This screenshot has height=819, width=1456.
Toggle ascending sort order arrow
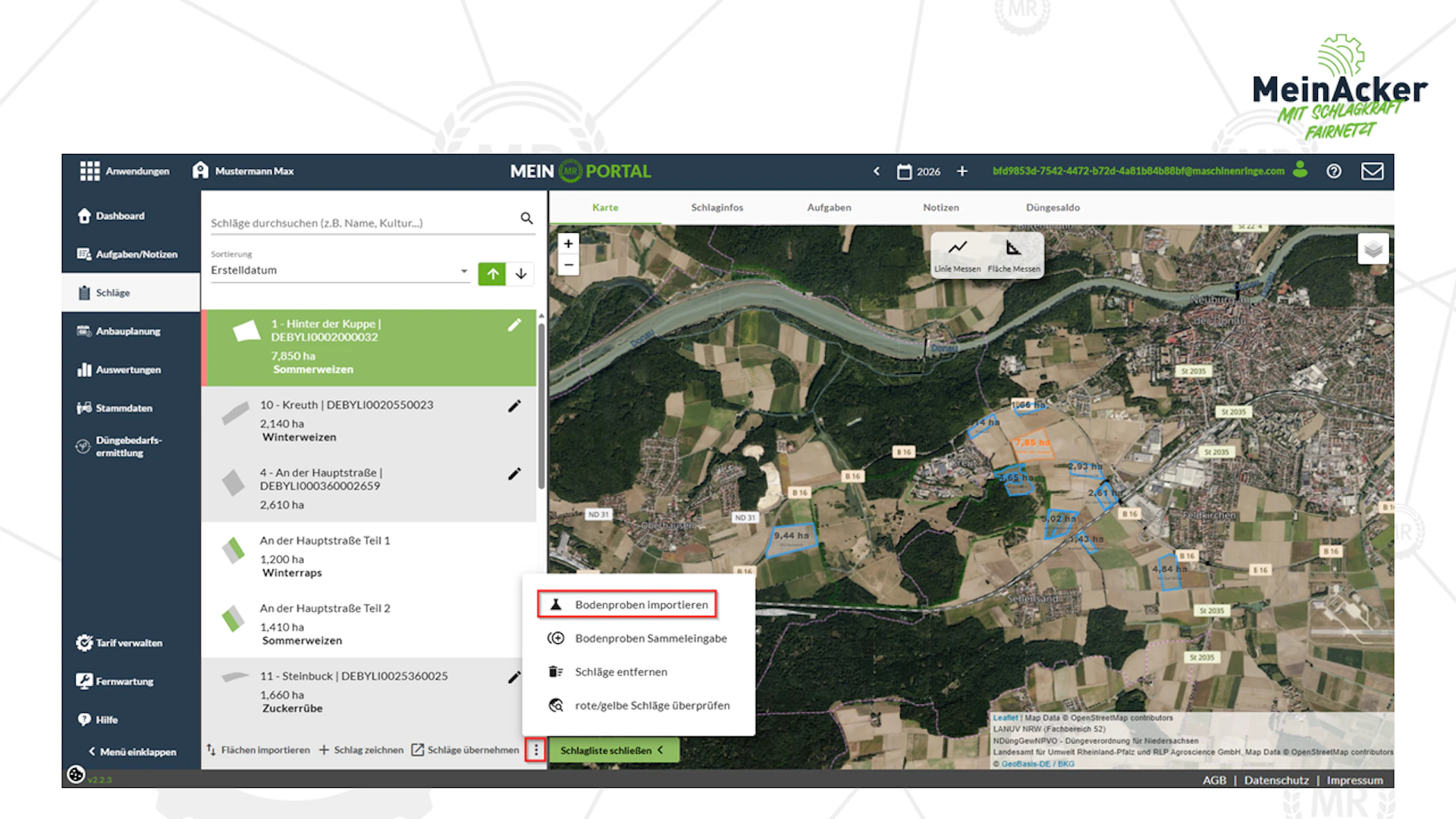coord(492,274)
